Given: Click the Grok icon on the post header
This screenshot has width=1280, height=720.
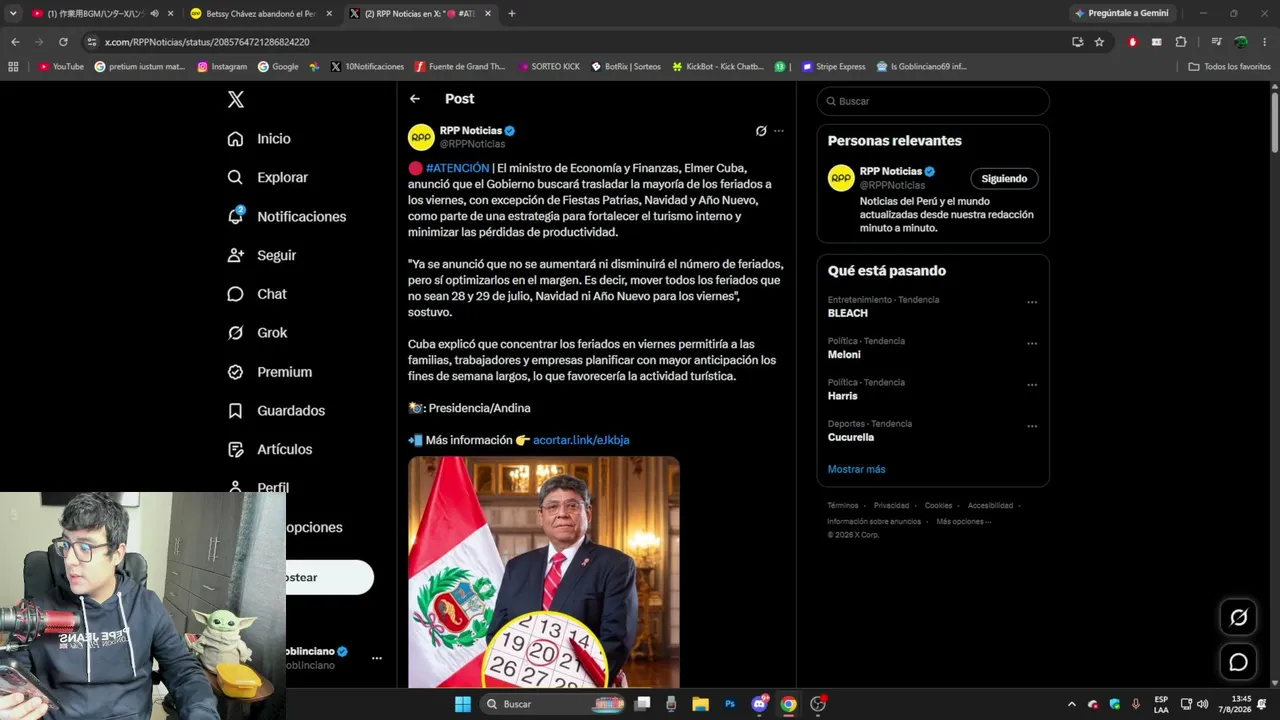Looking at the screenshot, I should 761,131.
